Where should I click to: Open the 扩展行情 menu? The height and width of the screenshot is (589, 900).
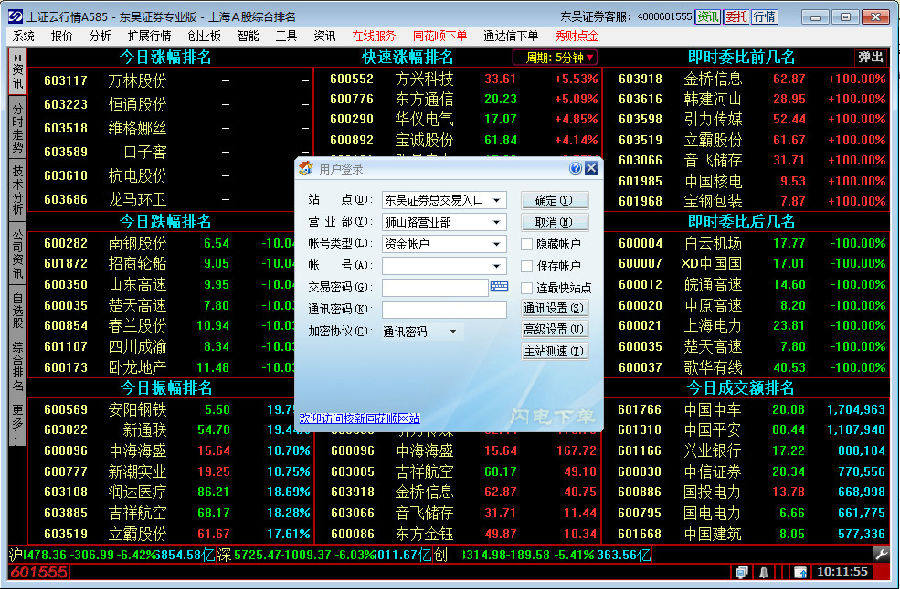149,36
